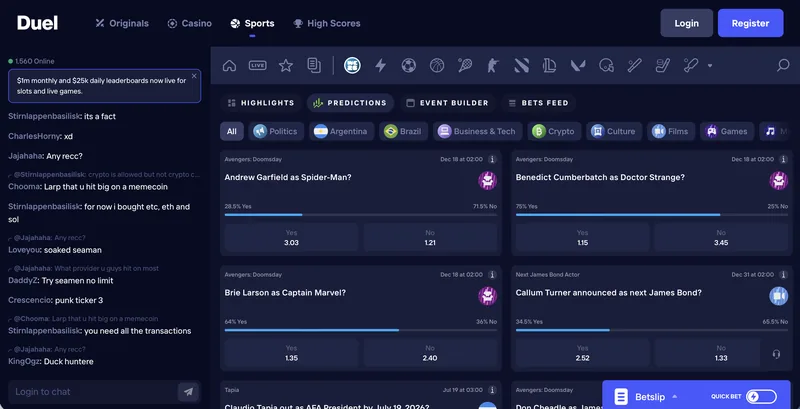800x409 pixels.
Task: Open the my bets documents icon
Action: pos(314,65)
